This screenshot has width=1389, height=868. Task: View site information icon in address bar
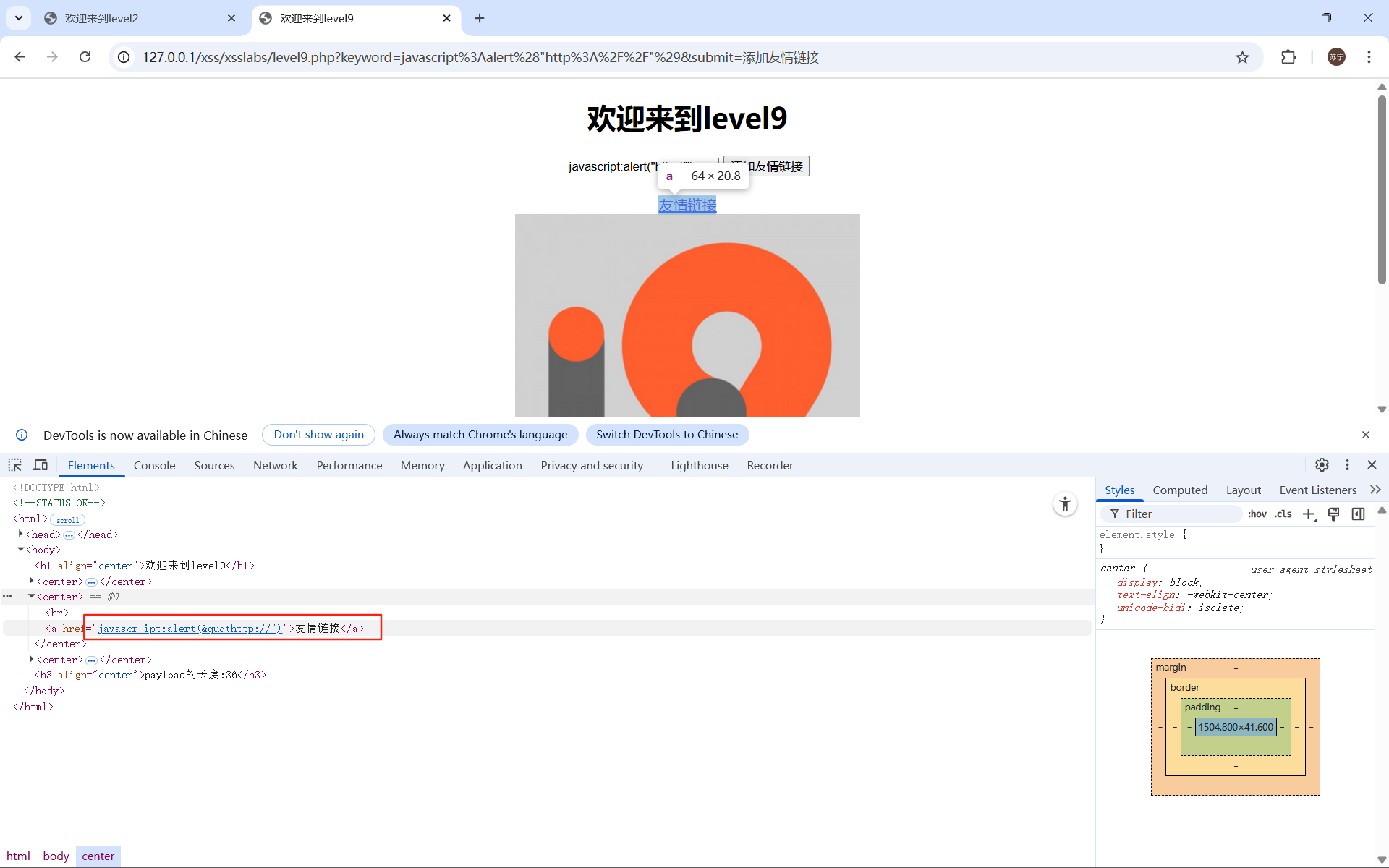tap(124, 57)
